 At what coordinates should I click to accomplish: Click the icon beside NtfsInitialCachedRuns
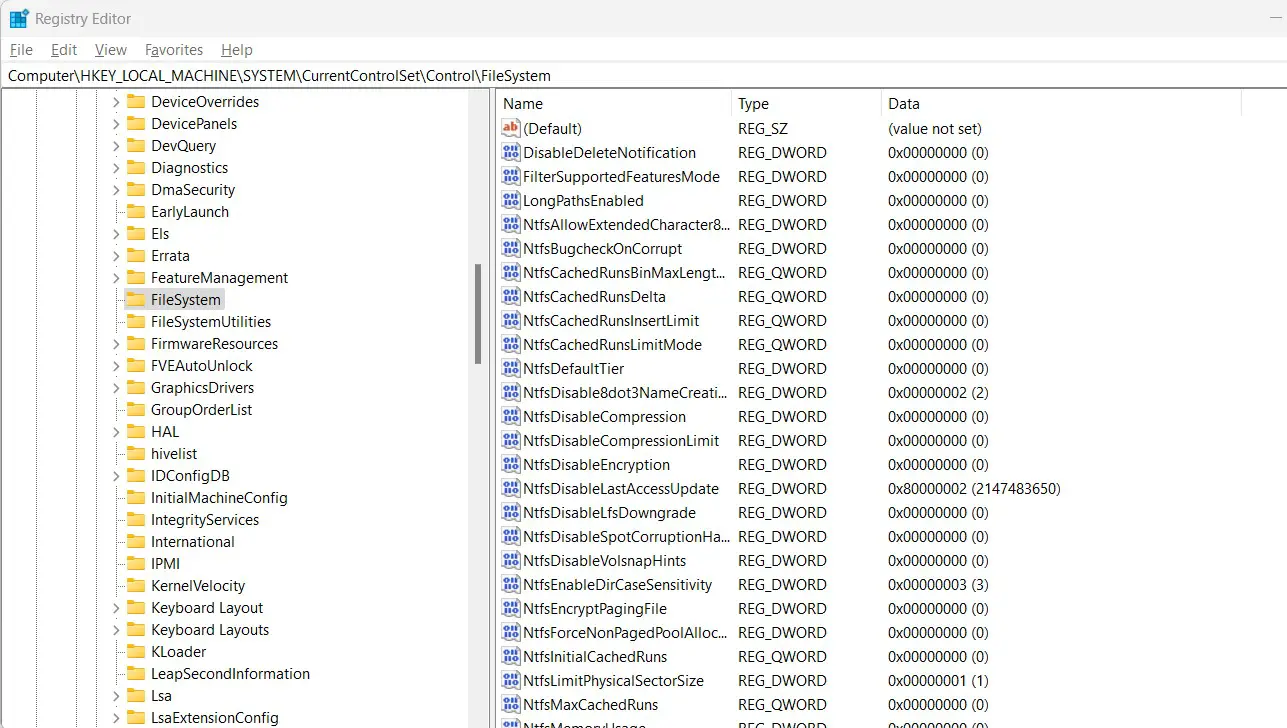[511, 657]
